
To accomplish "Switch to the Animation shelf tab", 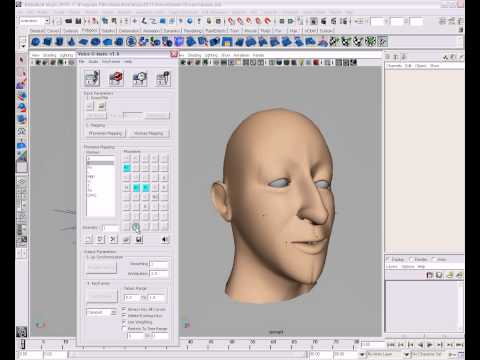I will [x=152, y=31].
